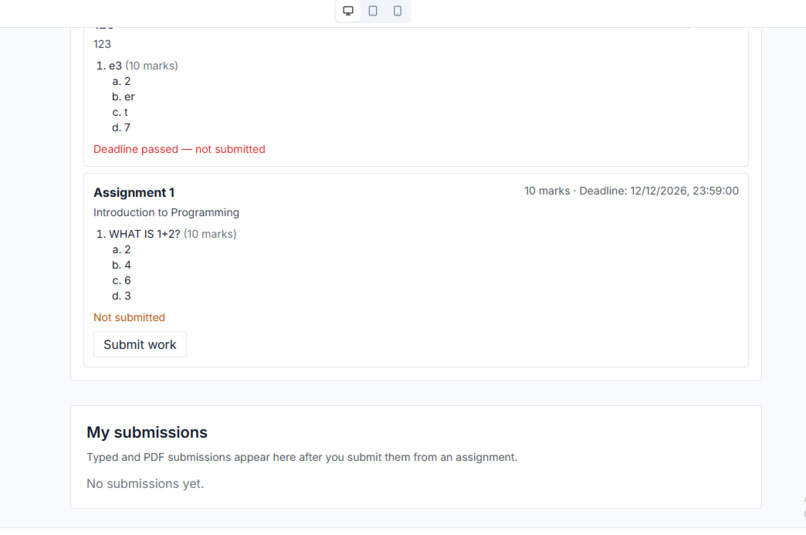The height and width of the screenshot is (535, 806).
Task: Select option 'c. 6' under WHAT IS 1+2?
Action: point(121,280)
